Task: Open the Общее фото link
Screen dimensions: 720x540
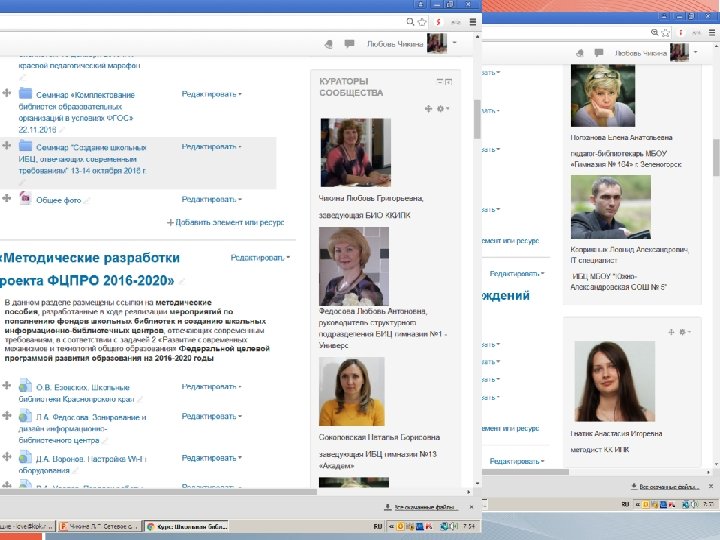Action: 58,200
